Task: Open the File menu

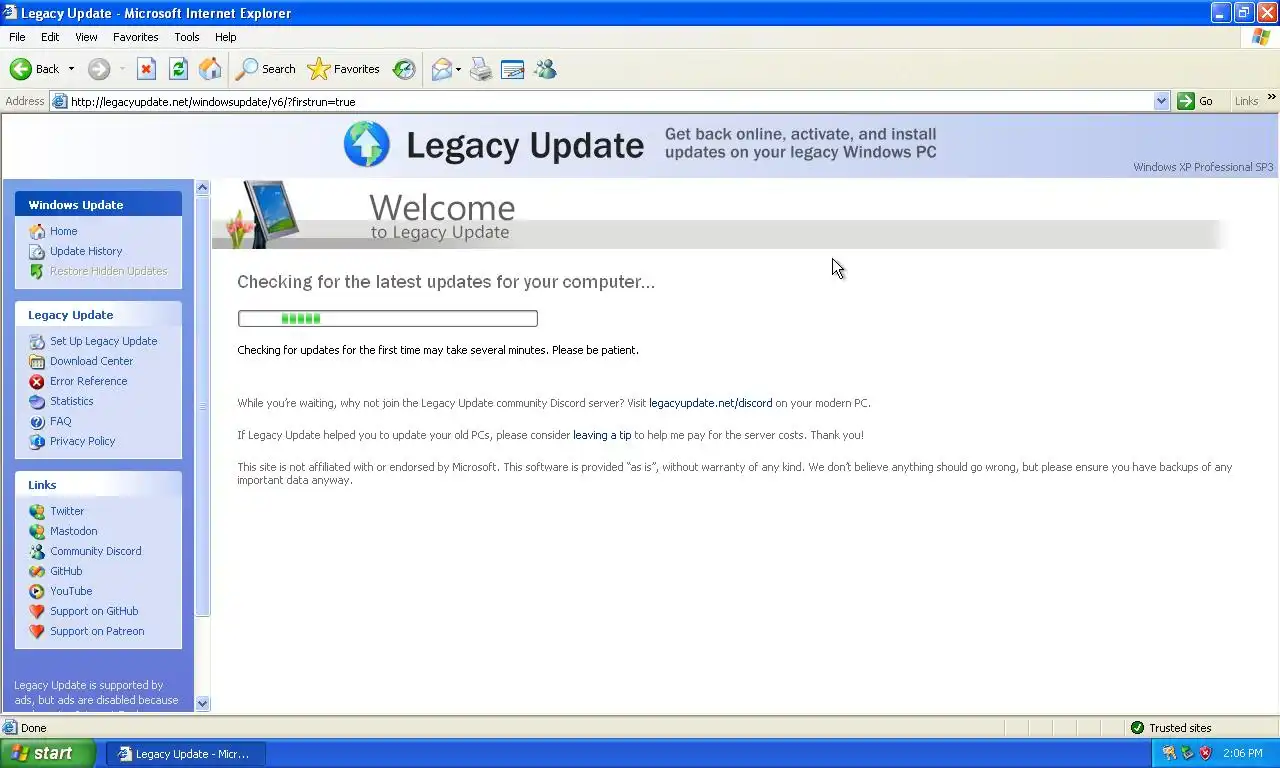Action: [x=17, y=37]
